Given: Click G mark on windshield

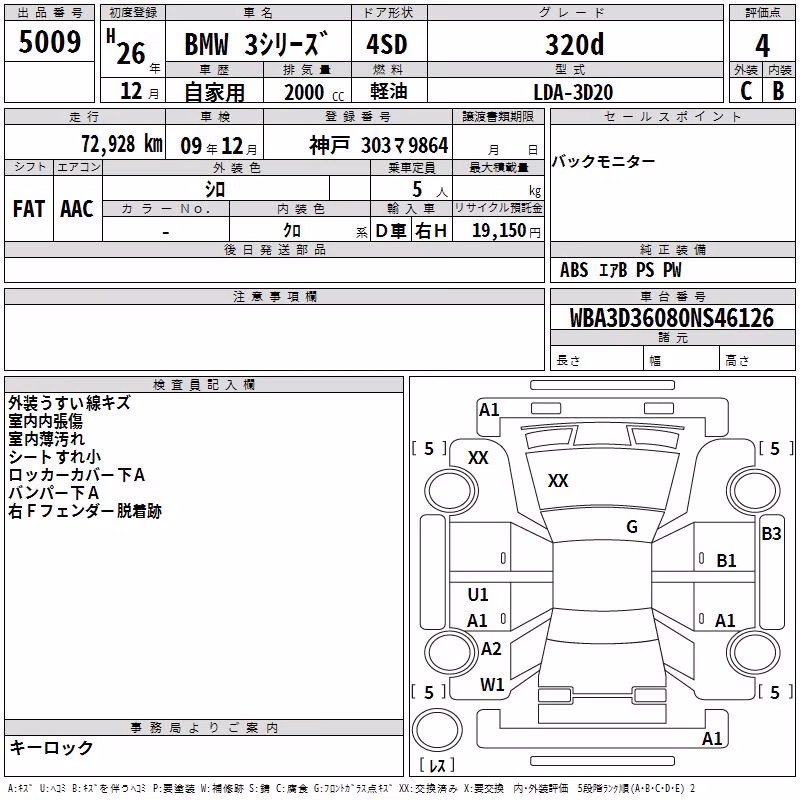Looking at the screenshot, I should click(x=632, y=527).
